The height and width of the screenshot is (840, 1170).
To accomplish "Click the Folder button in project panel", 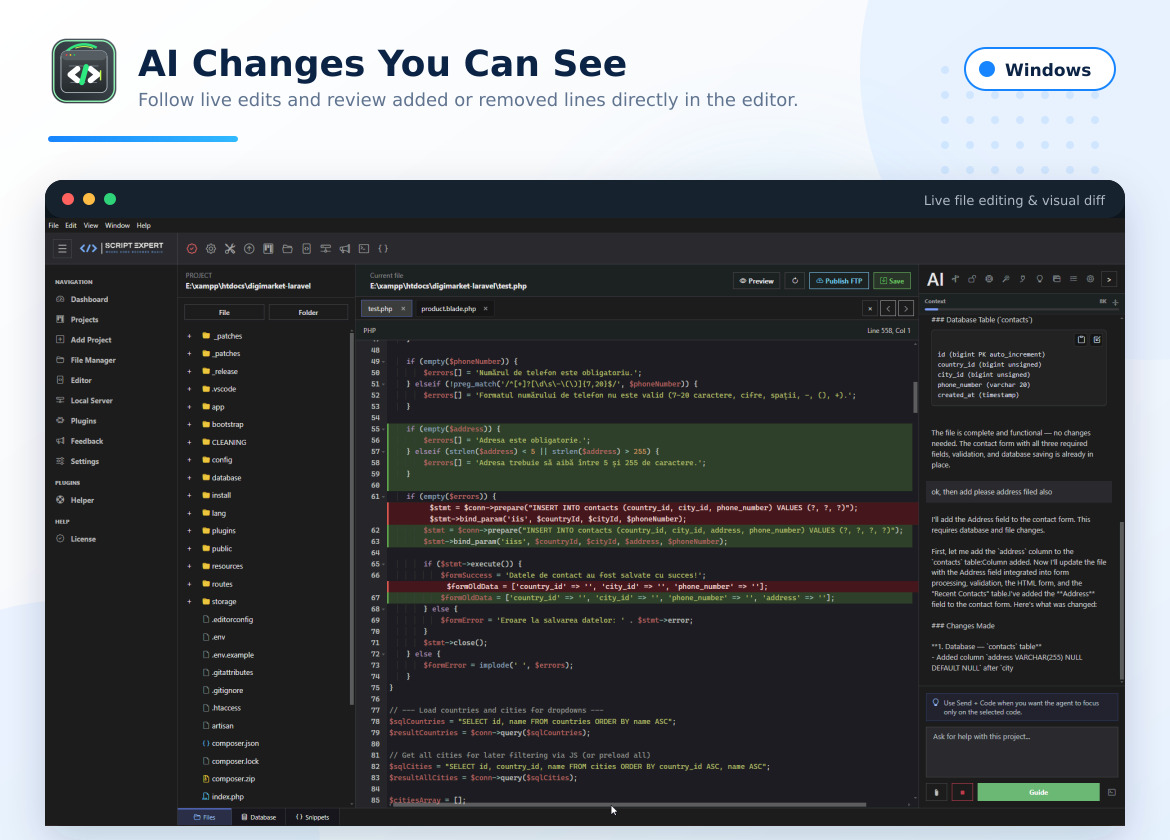I will pyautogui.click(x=308, y=313).
